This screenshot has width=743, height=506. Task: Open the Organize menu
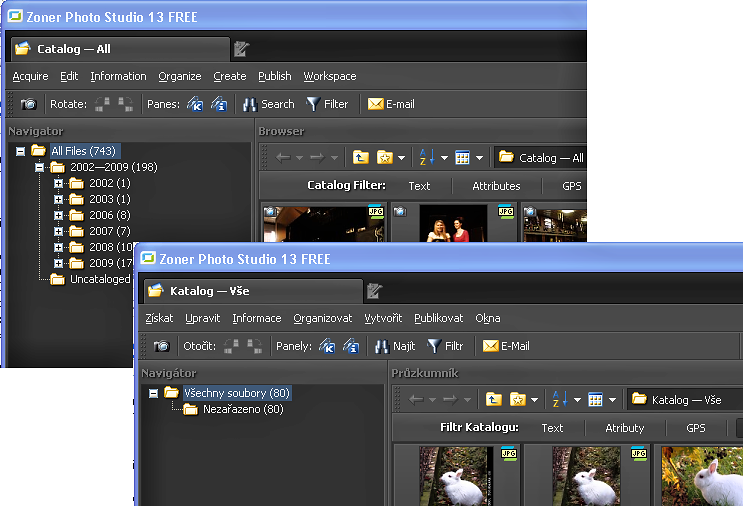tap(180, 76)
